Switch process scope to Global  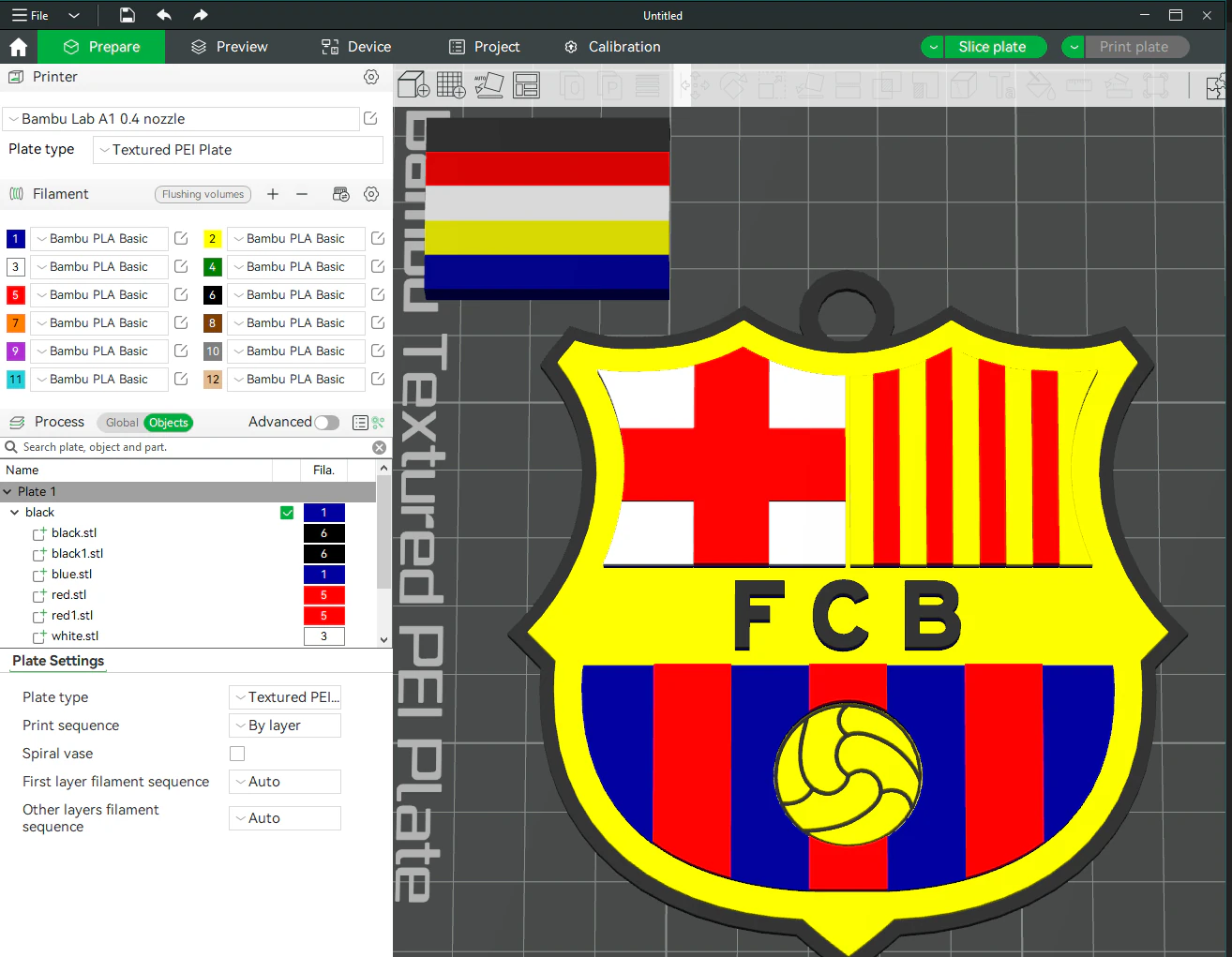122,423
